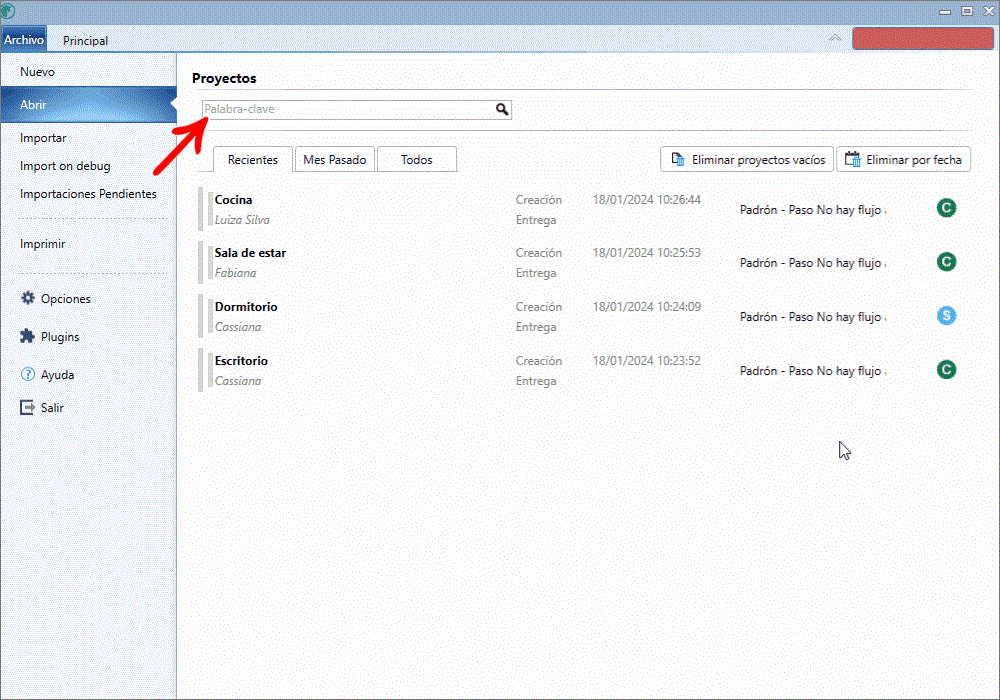This screenshot has width=1000, height=700.
Task: Select the Recientes tab
Action: pos(253,159)
